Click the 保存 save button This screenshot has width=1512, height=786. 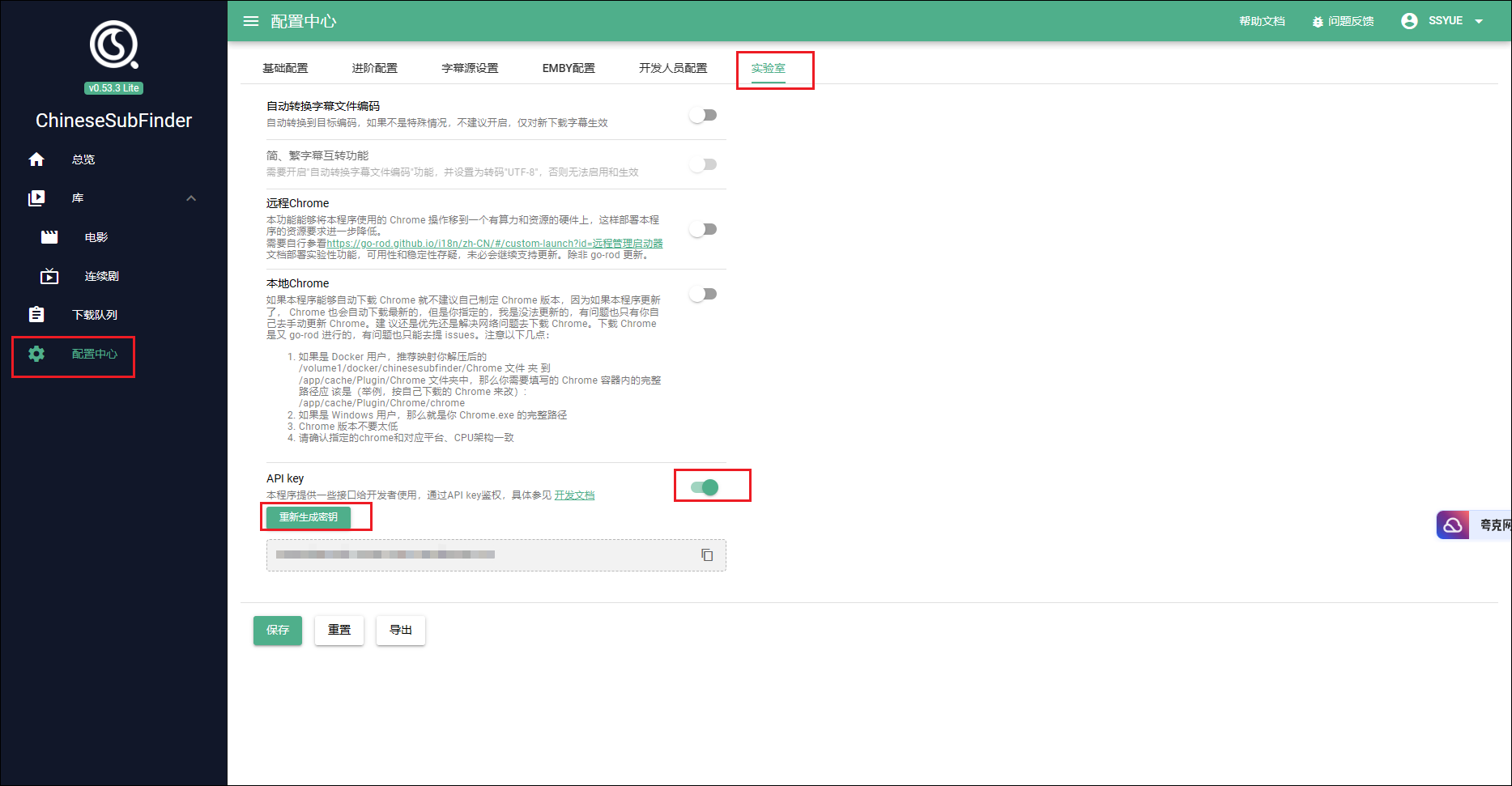(x=278, y=630)
